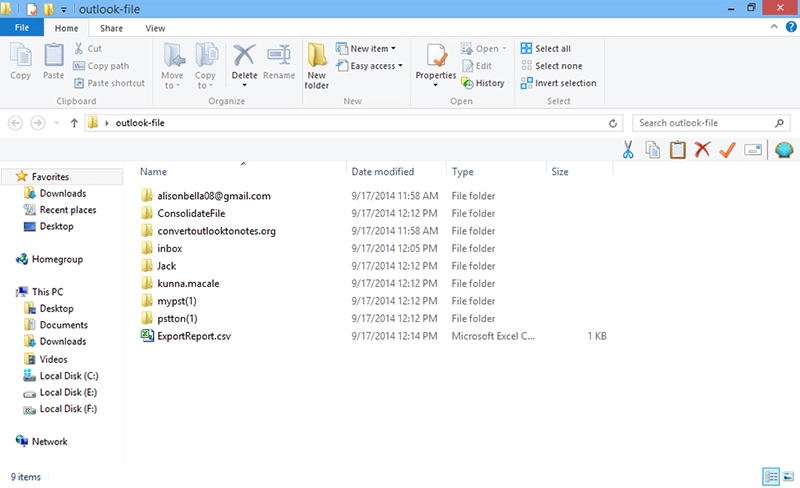Click the orange checkmark properties toolbar icon
Viewport: 800px width, 488px height.
point(728,150)
